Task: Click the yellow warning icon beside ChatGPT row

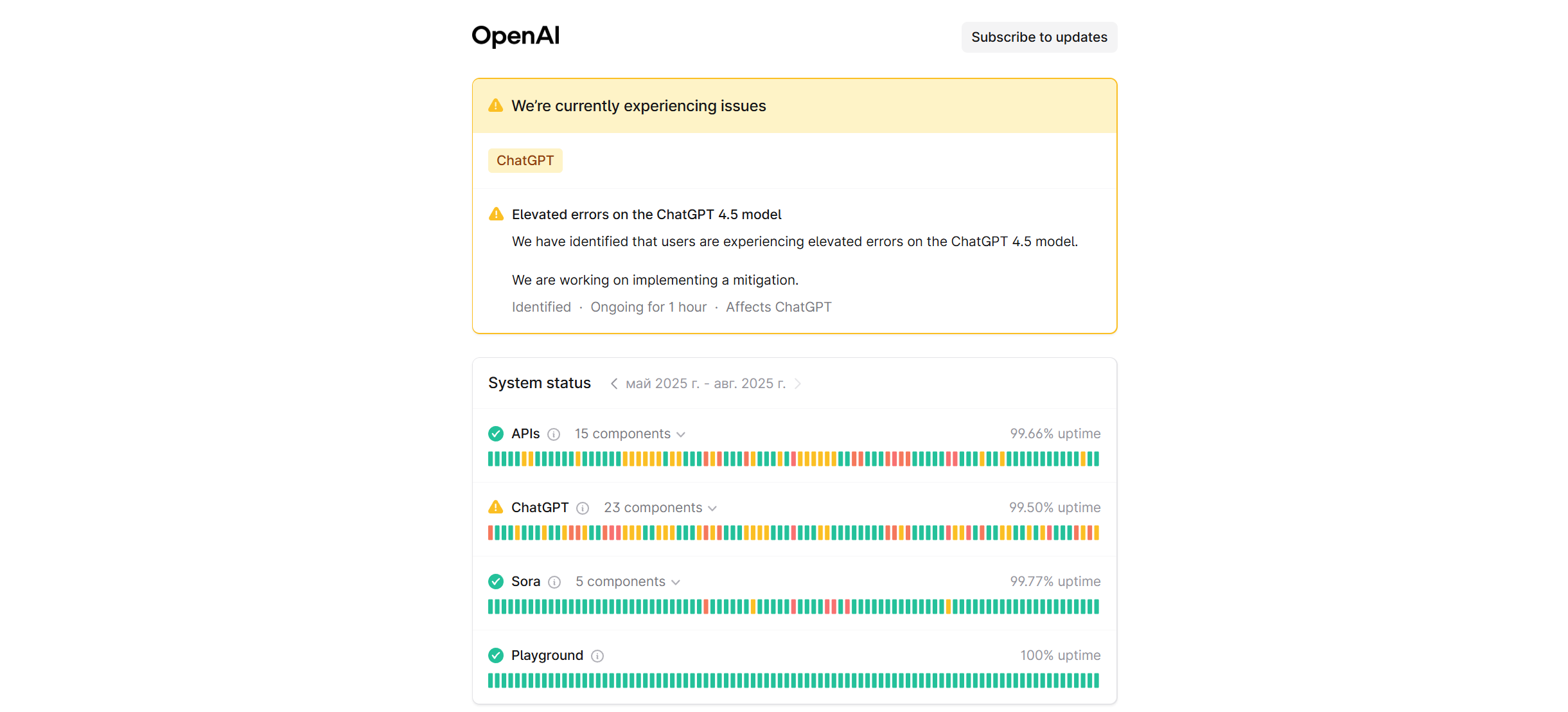Action: 496,508
